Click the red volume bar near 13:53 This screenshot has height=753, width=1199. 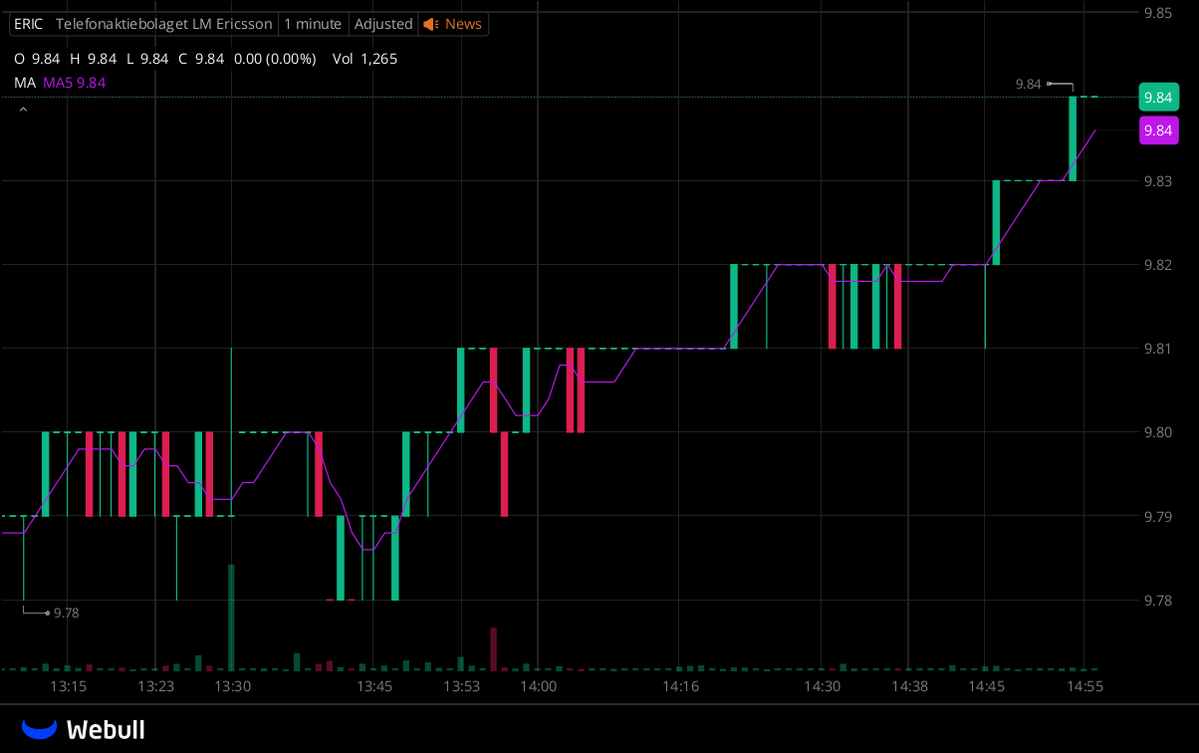494,648
